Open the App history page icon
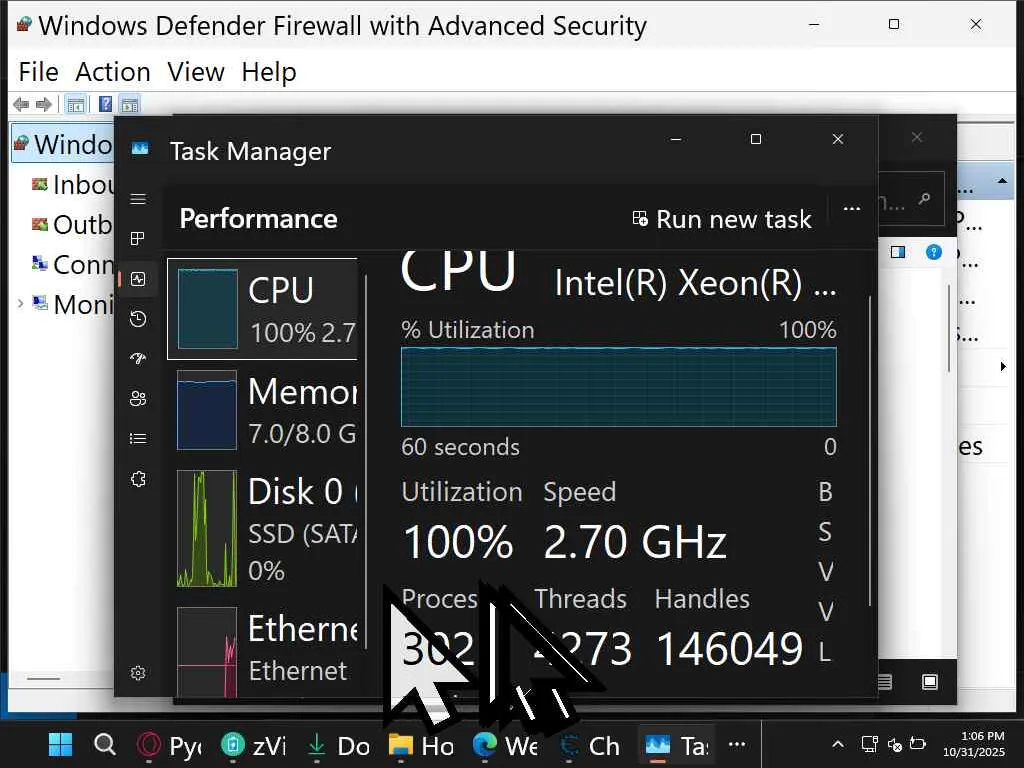 pyautogui.click(x=138, y=319)
